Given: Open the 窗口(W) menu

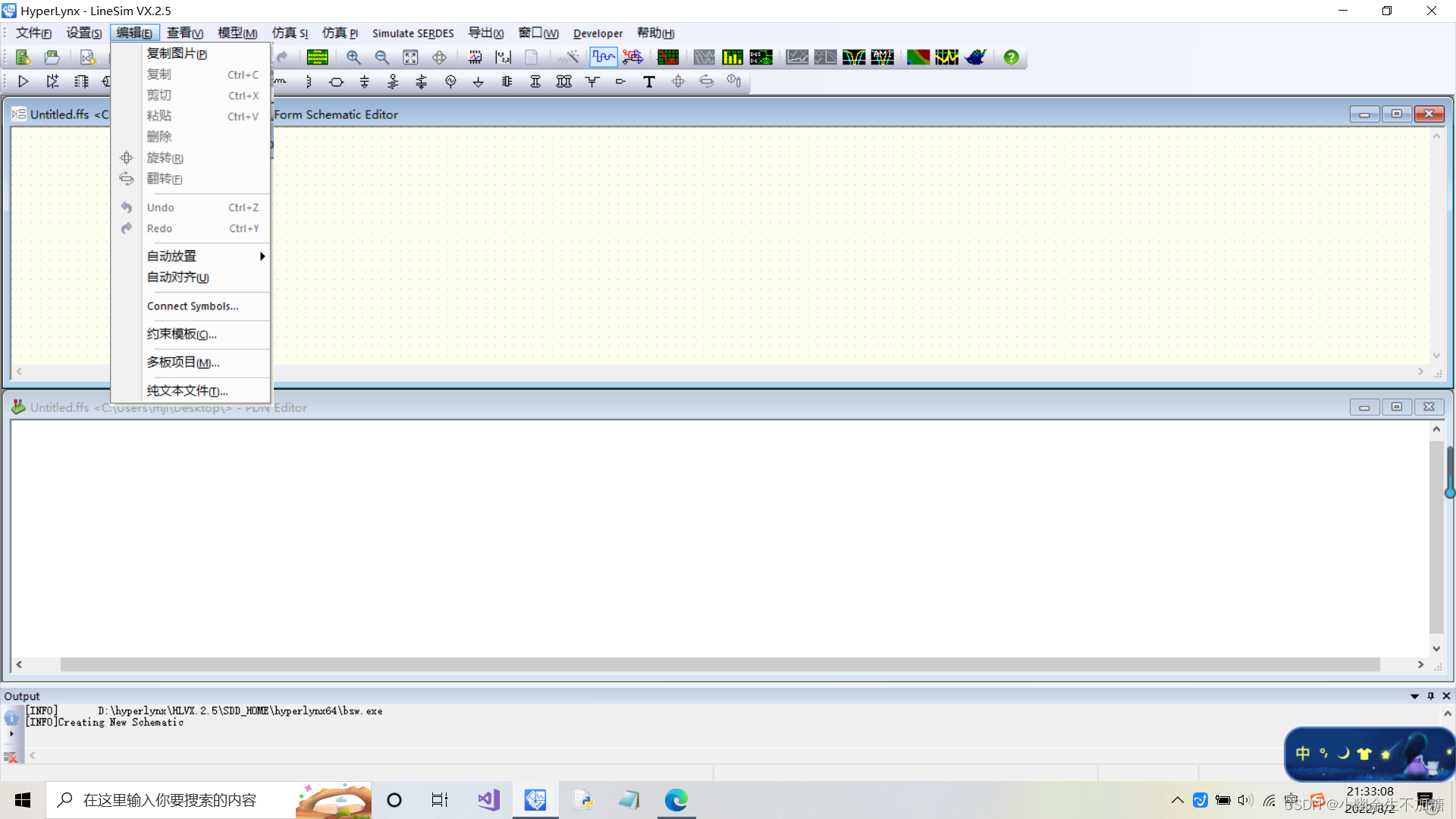Looking at the screenshot, I should (x=538, y=33).
